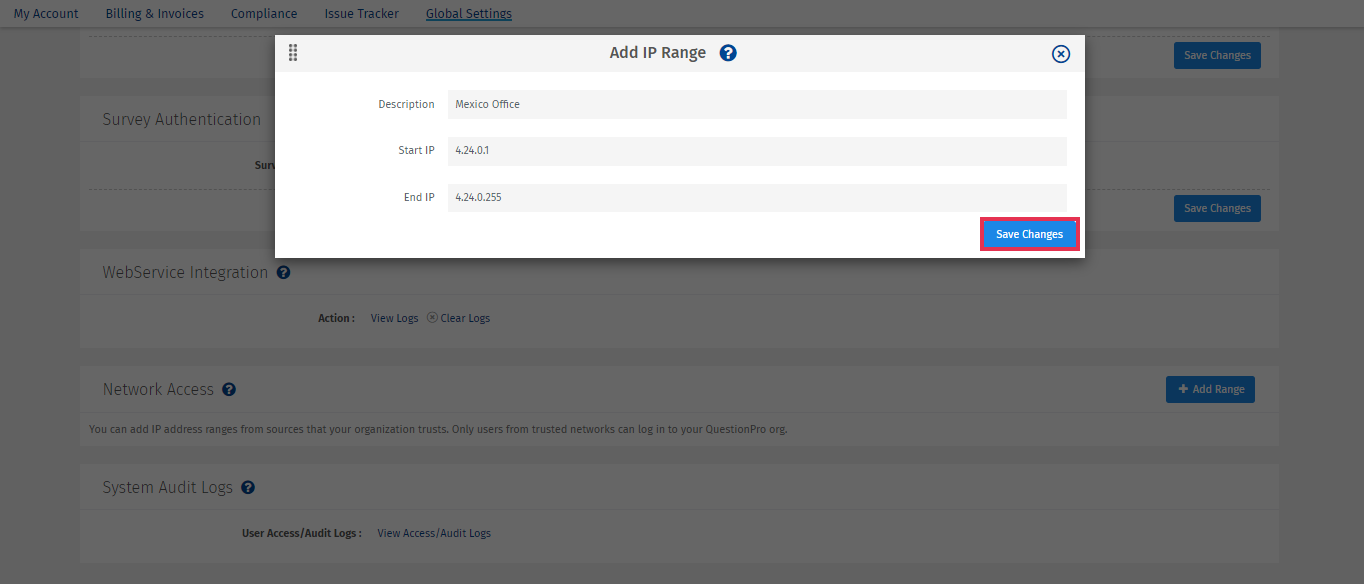This screenshot has width=1364, height=584.
Task: Click the WebService Integration heading
Action: 185,272
